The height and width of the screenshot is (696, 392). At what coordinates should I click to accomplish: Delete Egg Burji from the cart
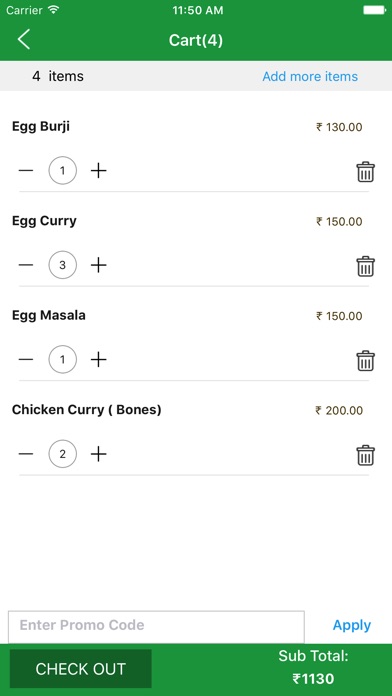(x=365, y=172)
